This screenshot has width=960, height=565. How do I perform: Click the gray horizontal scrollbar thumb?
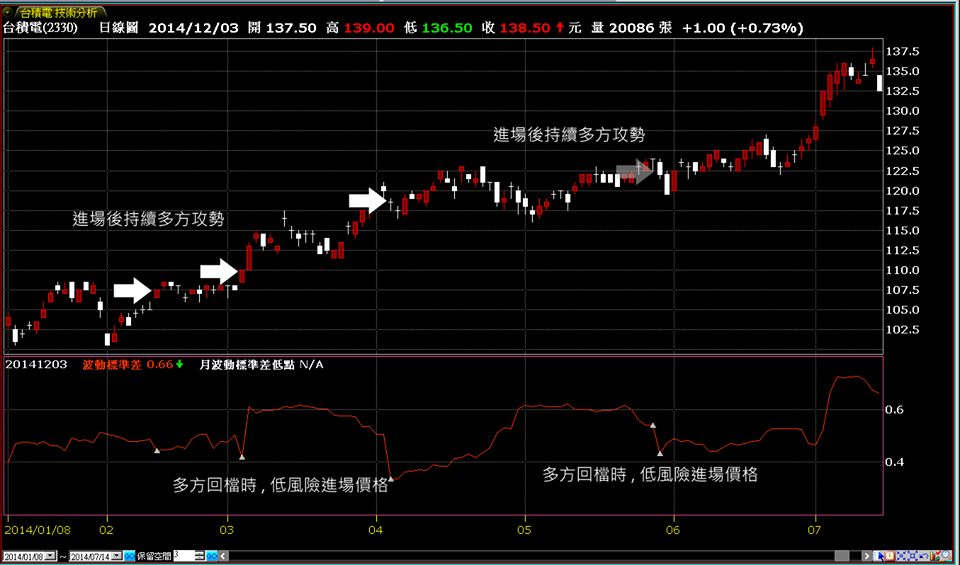pos(842,556)
